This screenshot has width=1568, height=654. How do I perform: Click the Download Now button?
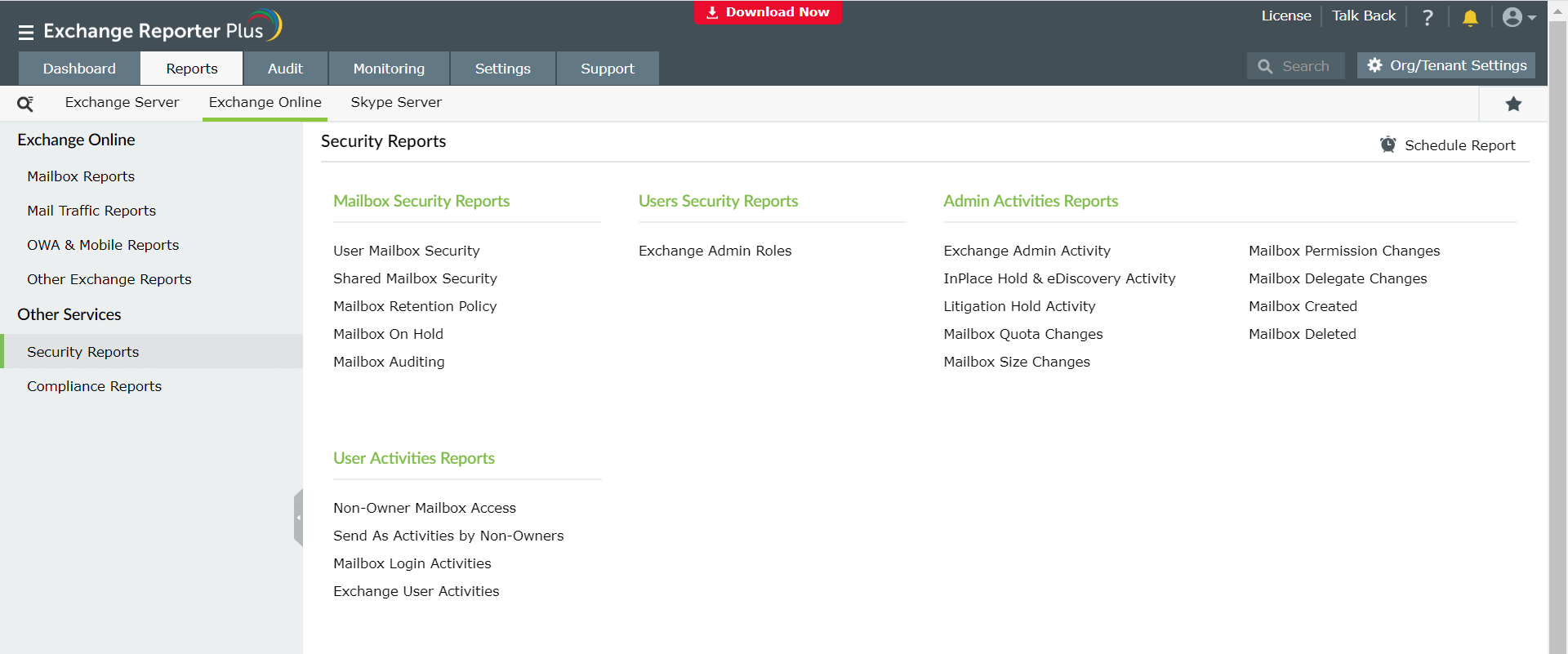click(768, 12)
